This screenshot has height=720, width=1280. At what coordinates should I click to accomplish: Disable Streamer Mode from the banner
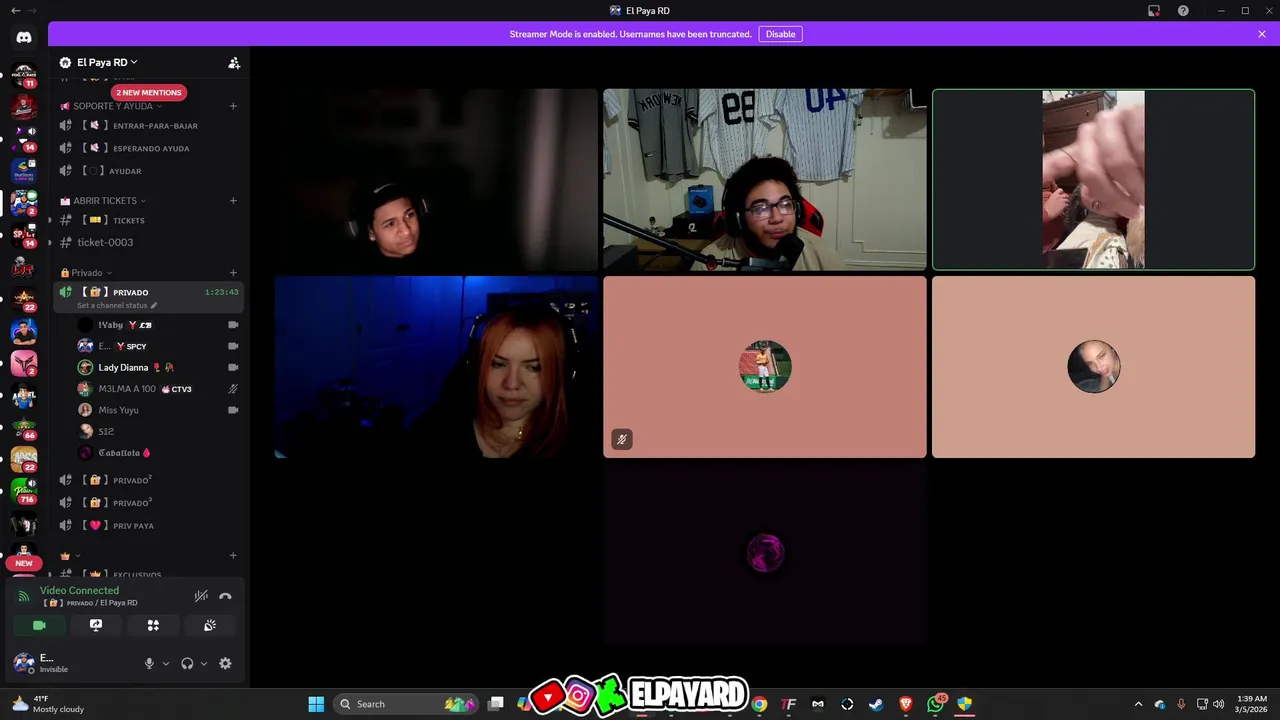780,34
